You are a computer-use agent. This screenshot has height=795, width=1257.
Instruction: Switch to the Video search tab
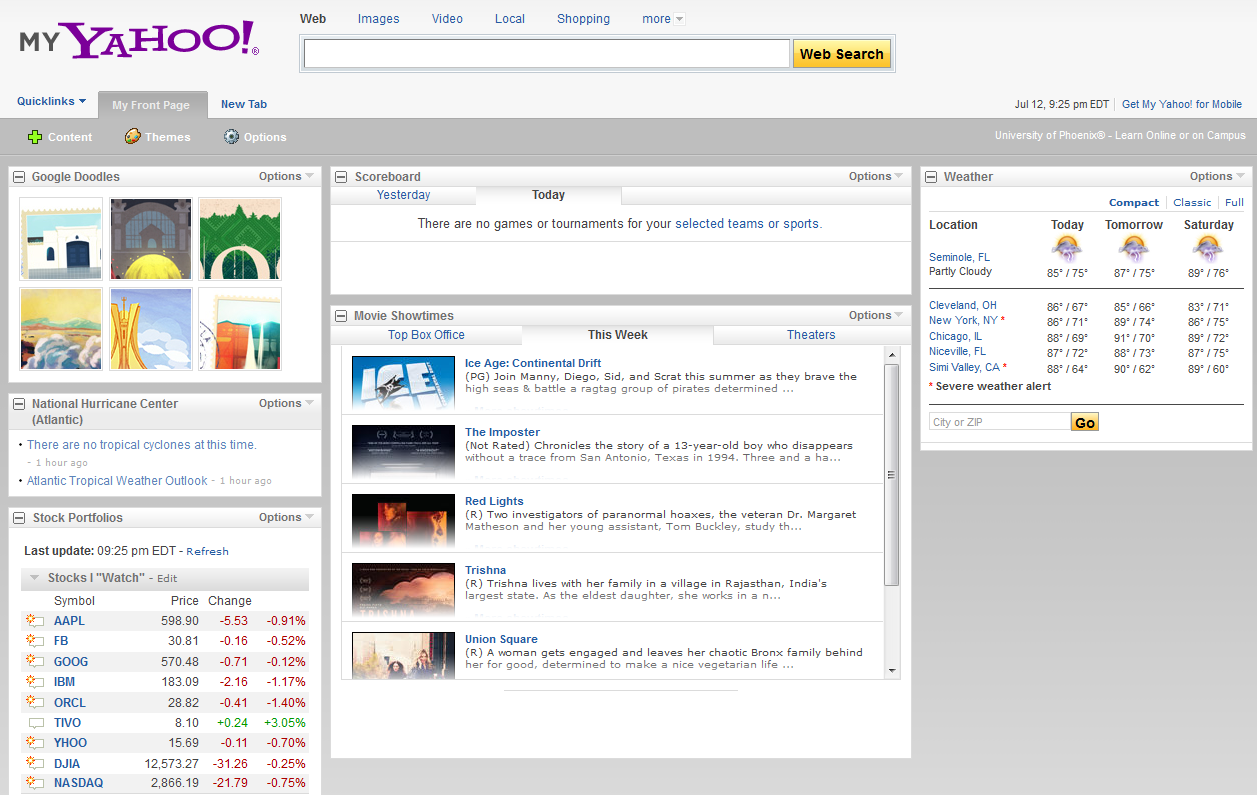[447, 19]
